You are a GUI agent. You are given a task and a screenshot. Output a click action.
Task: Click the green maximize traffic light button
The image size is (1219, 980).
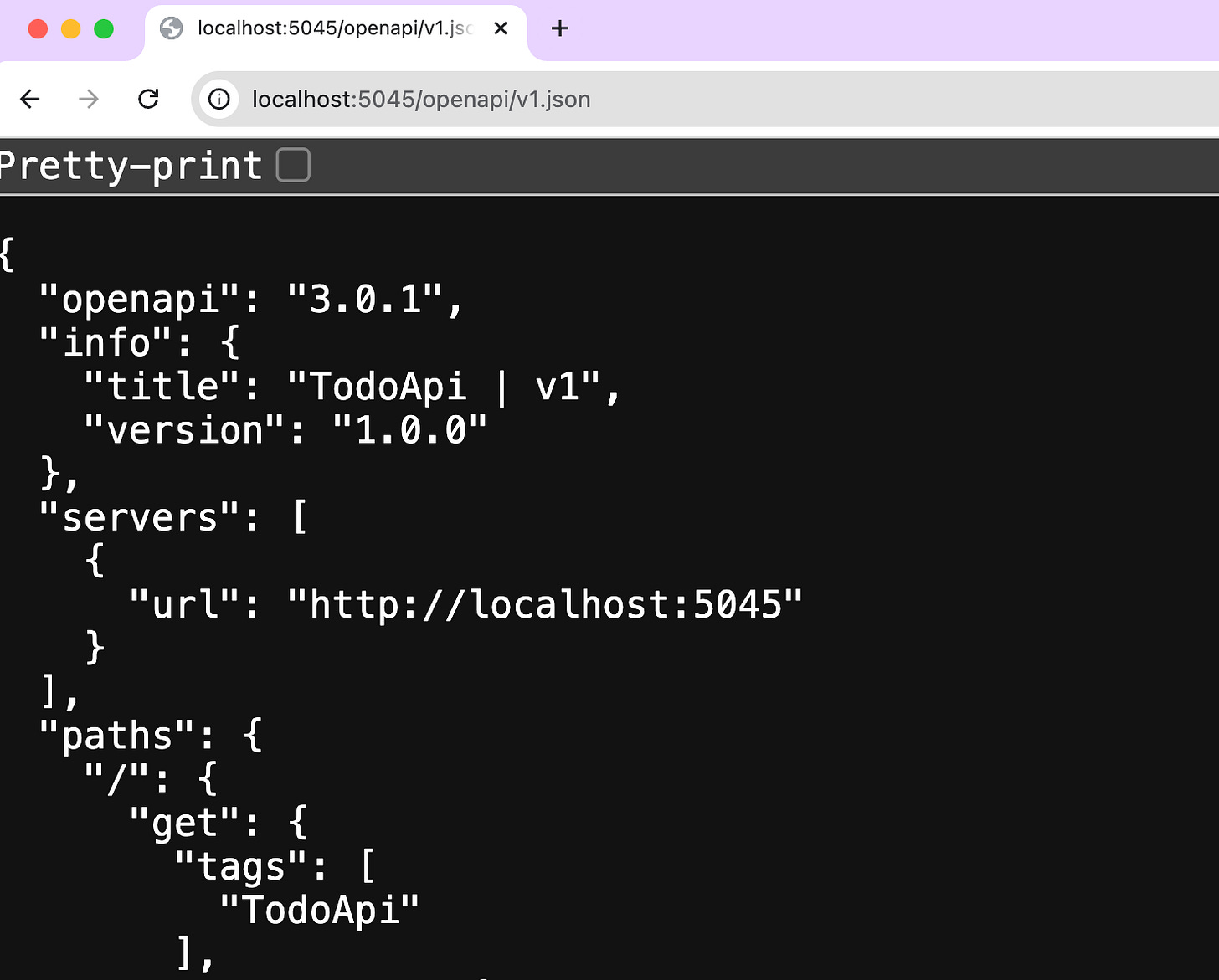104,28
